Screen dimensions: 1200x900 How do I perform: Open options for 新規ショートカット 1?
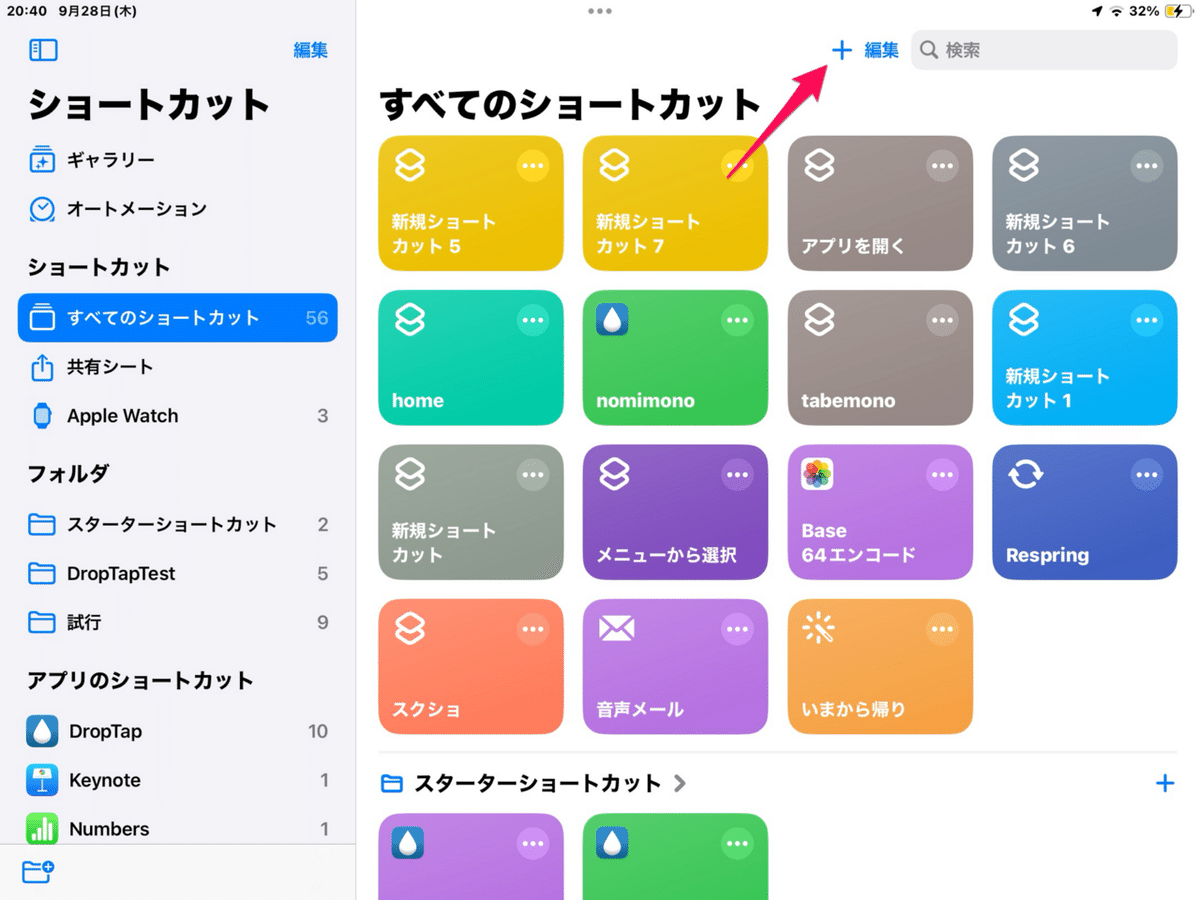(x=1146, y=320)
